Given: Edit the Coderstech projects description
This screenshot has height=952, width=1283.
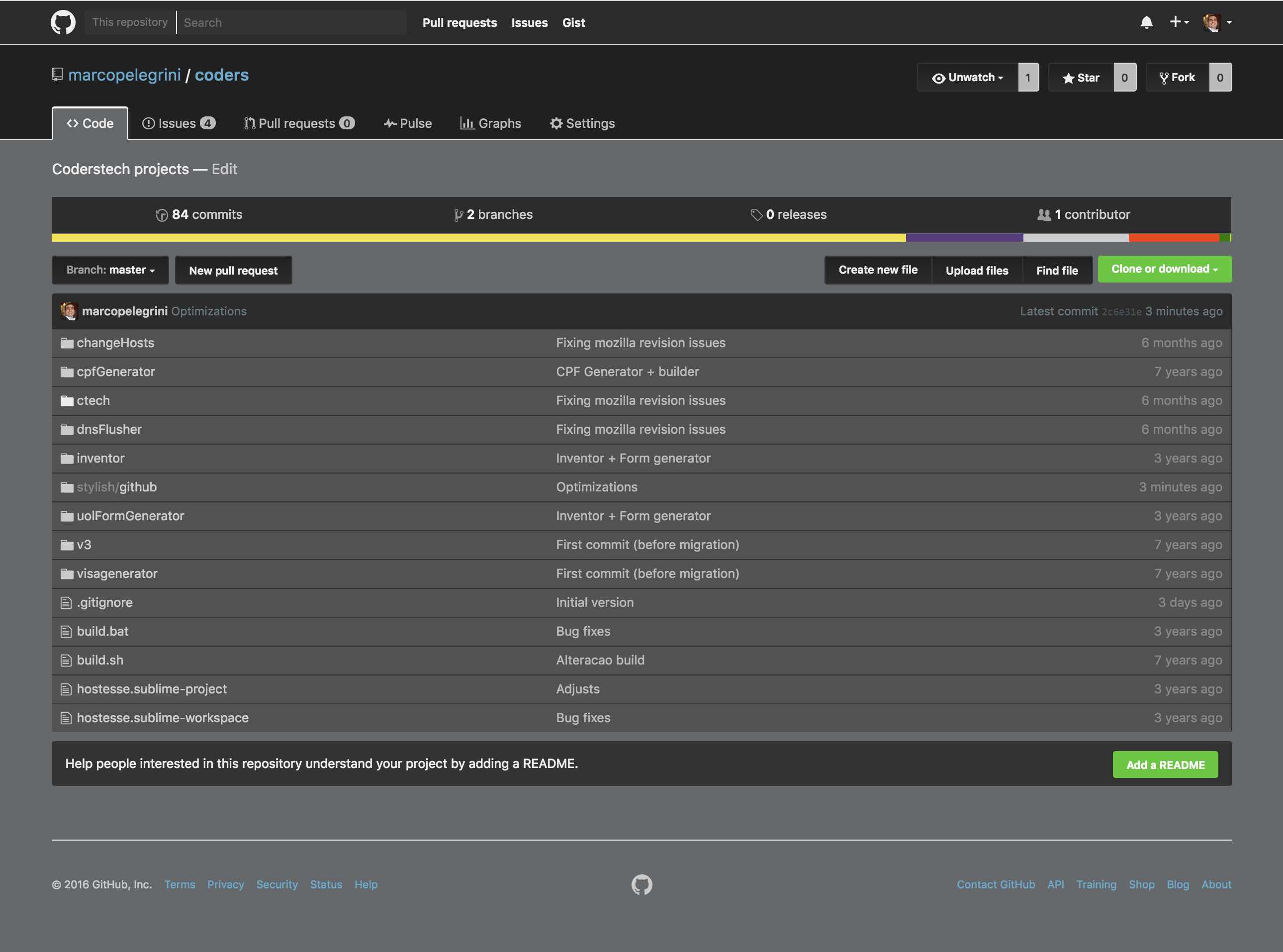Looking at the screenshot, I should [224, 169].
